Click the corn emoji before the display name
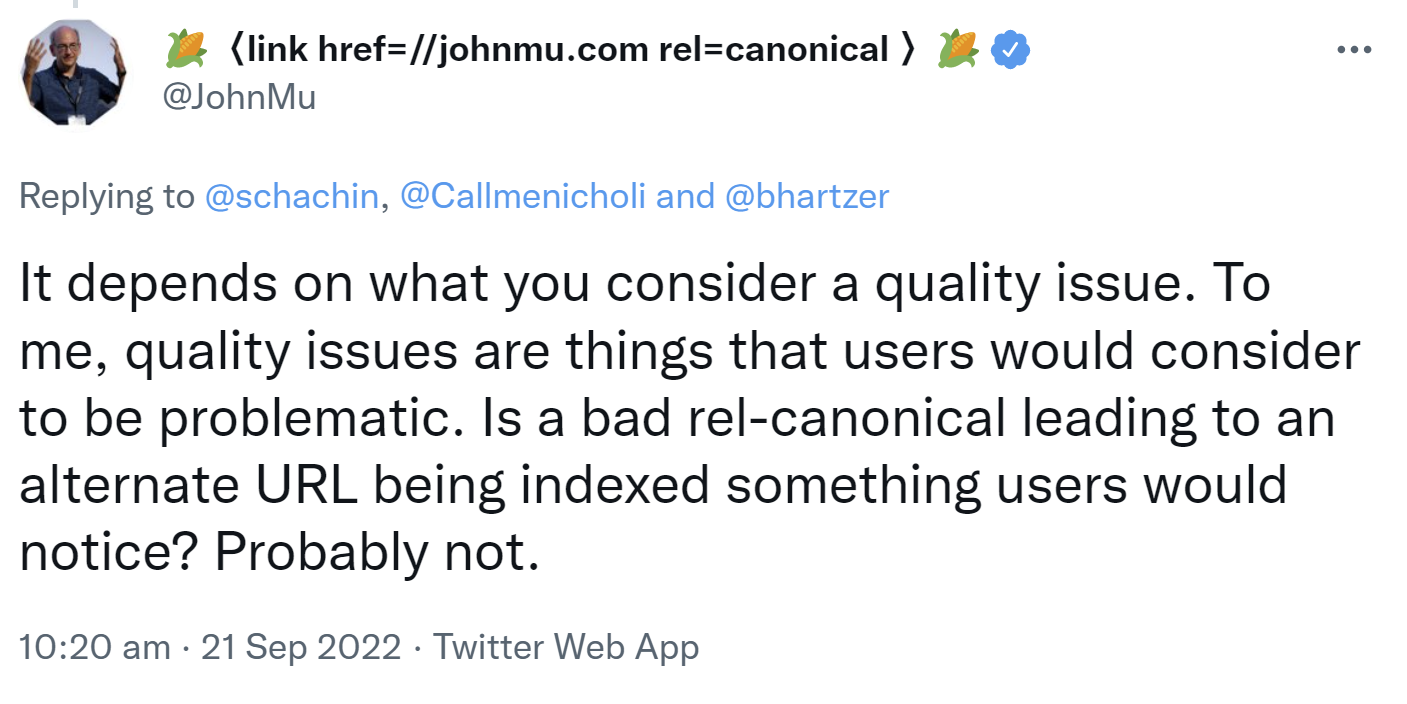The width and height of the screenshot is (1407, 704). tap(187, 49)
